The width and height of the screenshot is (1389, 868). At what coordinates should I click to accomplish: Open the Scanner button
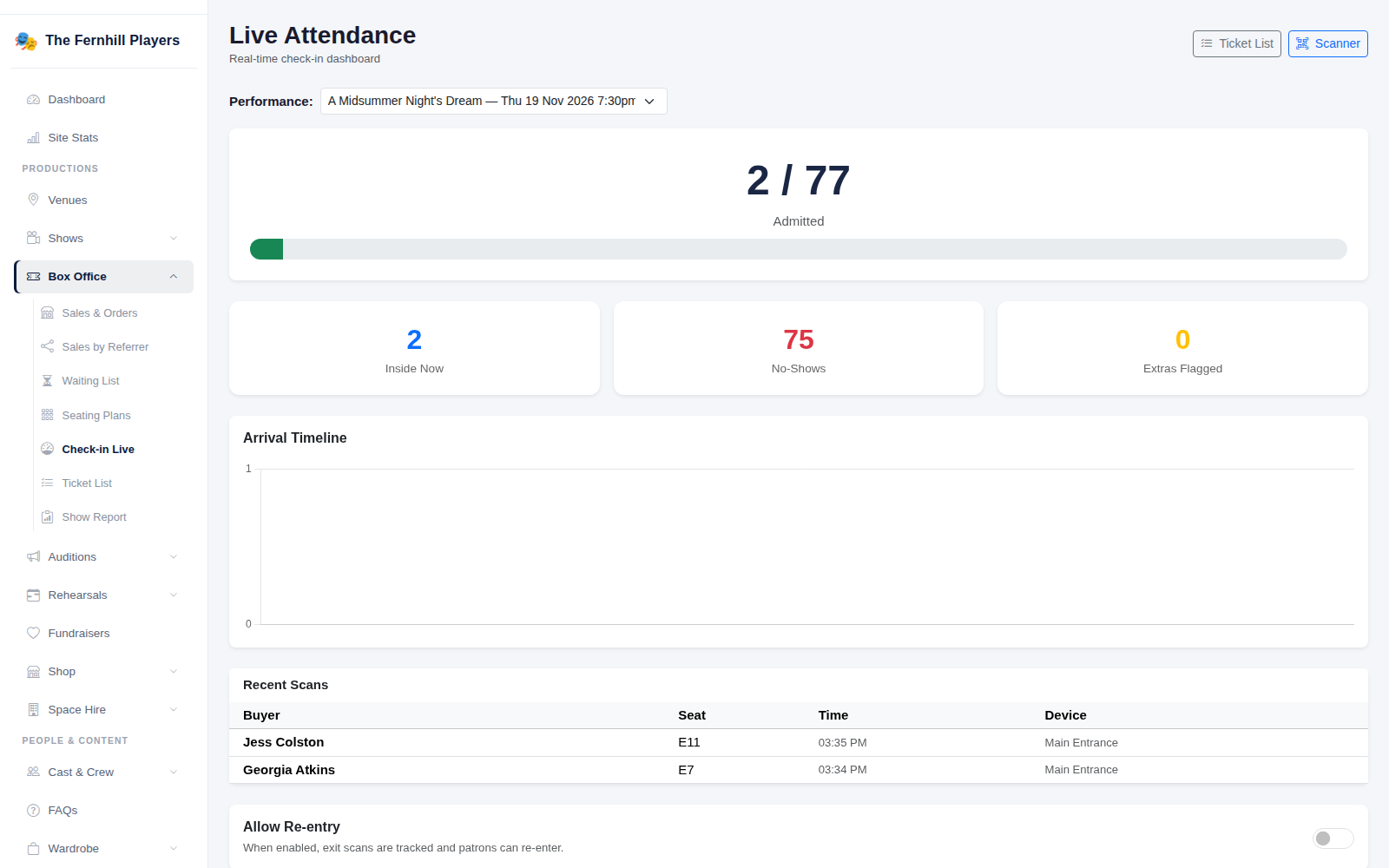[x=1328, y=43]
